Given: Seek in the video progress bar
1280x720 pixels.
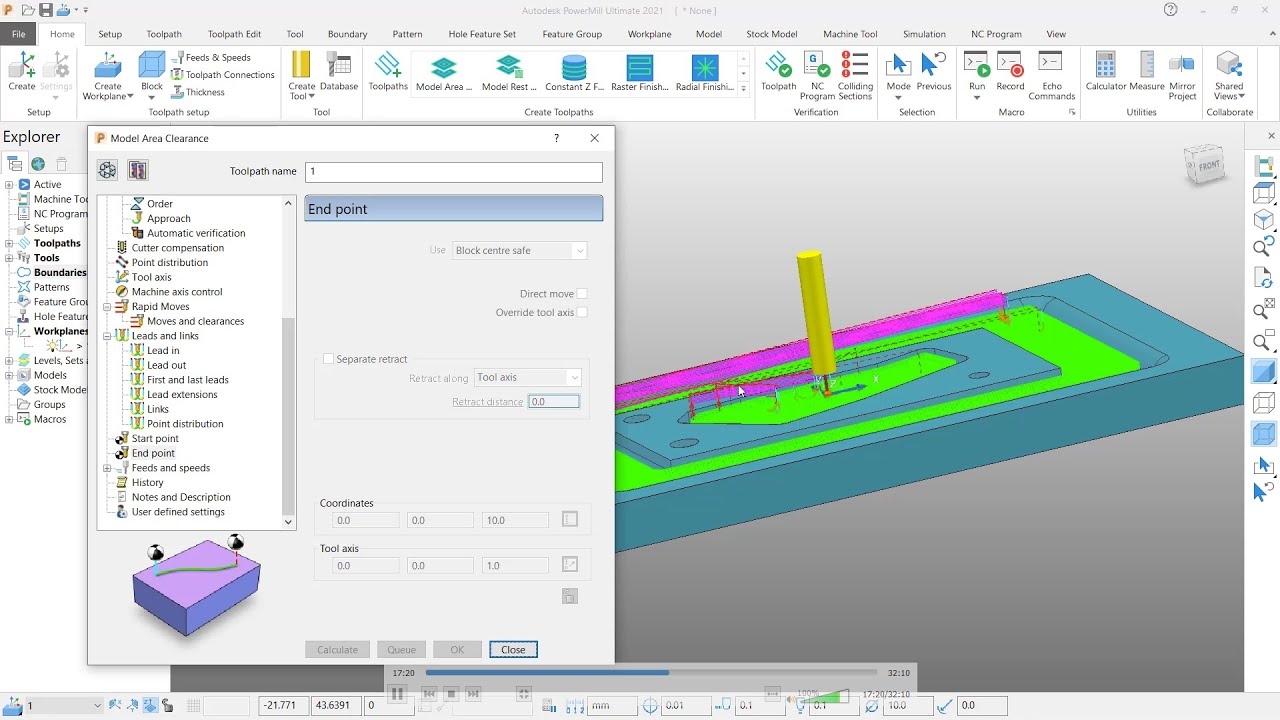Looking at the screenshot, I should 651,673.
